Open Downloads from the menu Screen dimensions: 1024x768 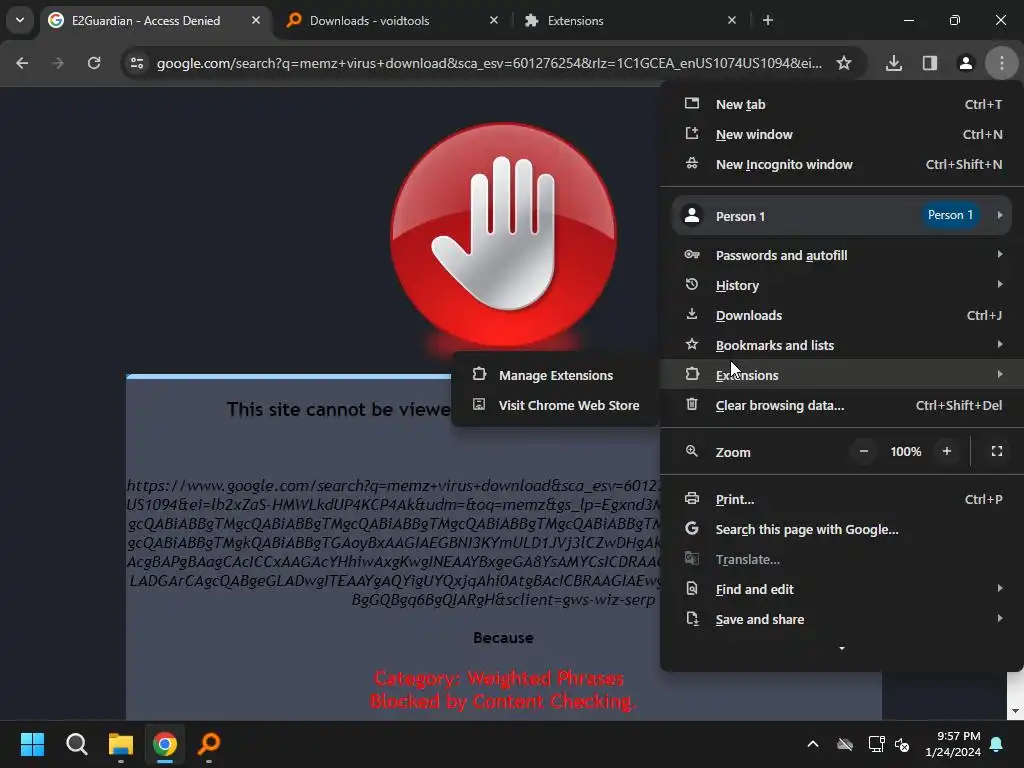(842, 315)
